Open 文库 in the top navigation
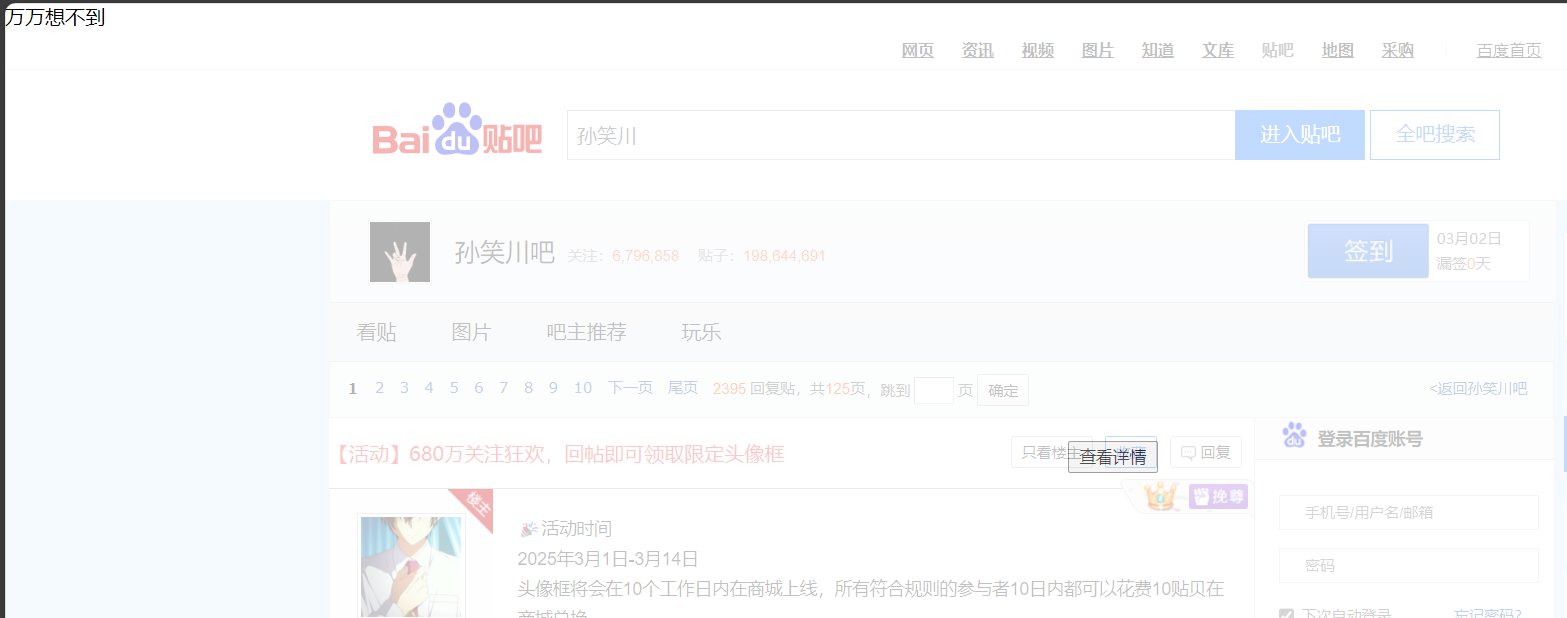 click(1218, 50)
